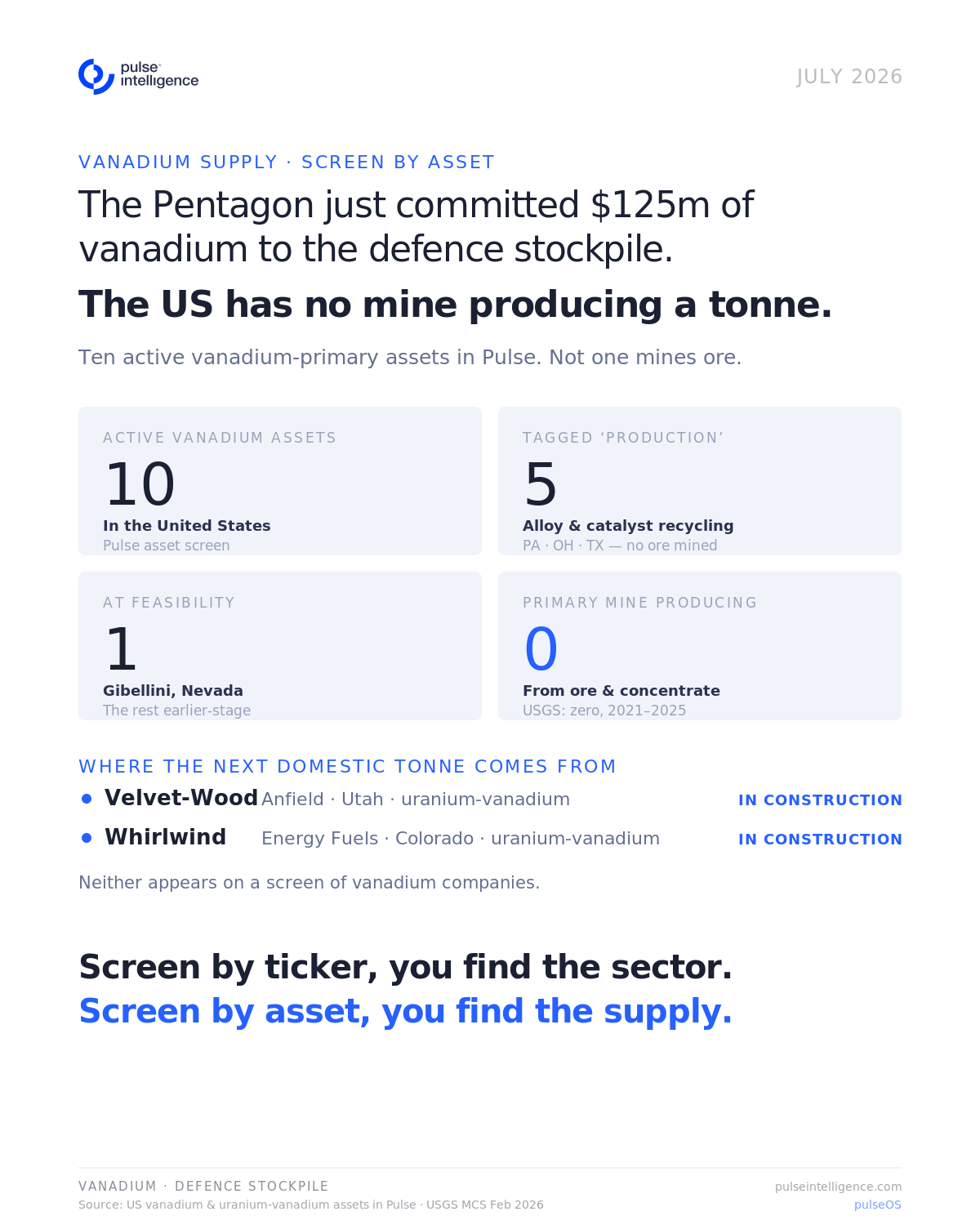Open the pulseOS footer link
The width and height of the screenshot is (980, 1225).
(x=878, y=1205)
